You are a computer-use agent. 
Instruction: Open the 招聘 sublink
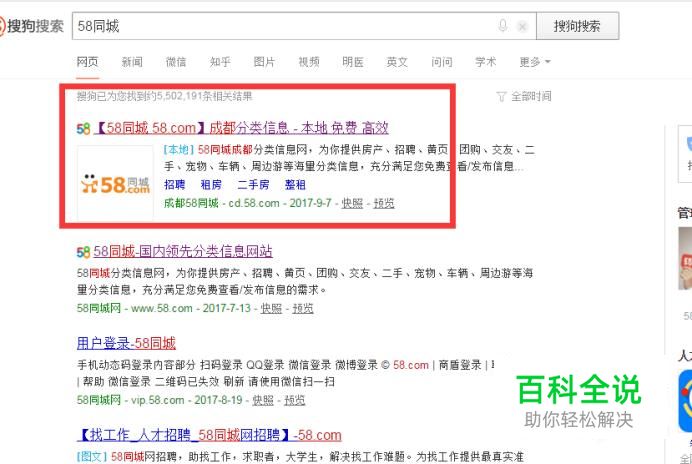pos(175,185)
